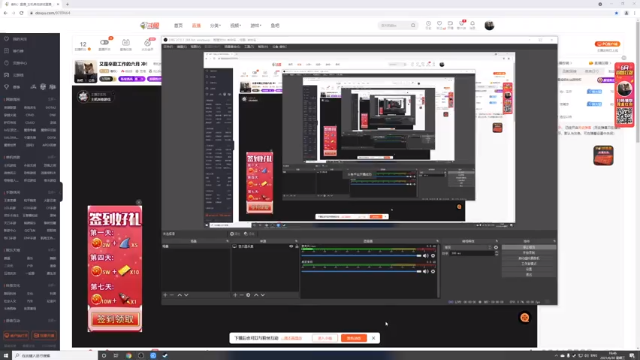Open message icon with red badge in header

coord(462,24)
